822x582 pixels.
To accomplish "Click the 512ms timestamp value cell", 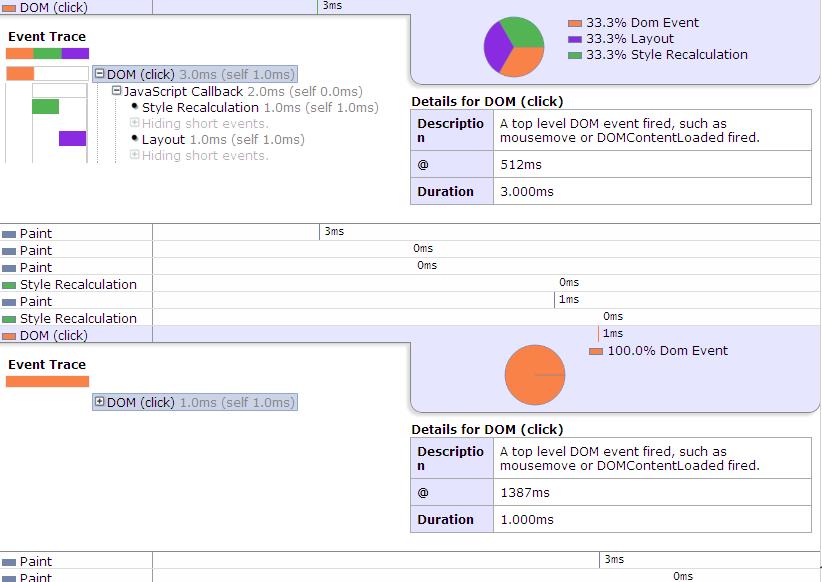I will [x=651, y=164].
